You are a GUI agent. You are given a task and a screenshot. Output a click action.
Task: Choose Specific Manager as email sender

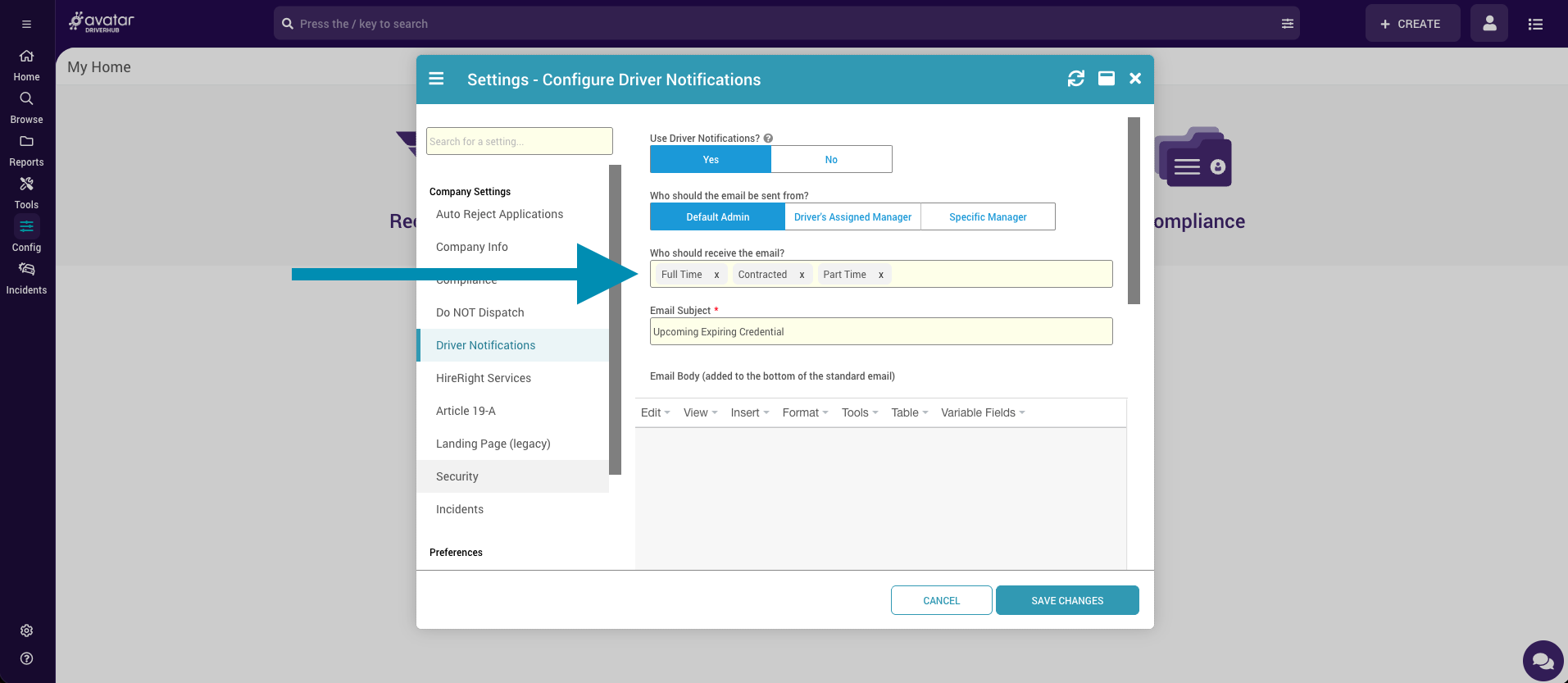[988, 216]
